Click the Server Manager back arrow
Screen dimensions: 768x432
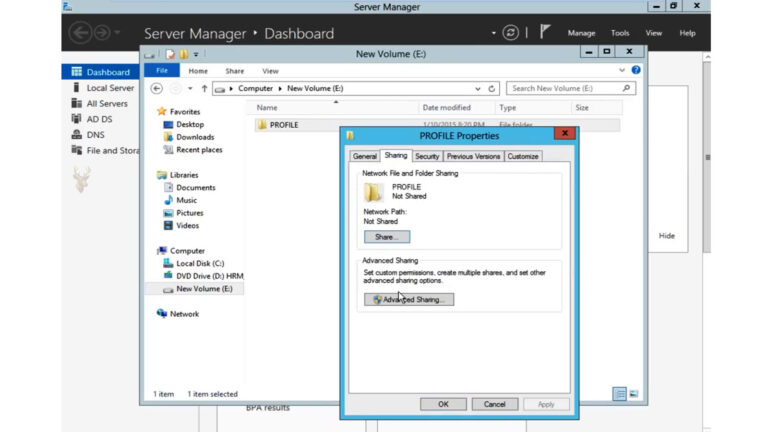[80, 33]
